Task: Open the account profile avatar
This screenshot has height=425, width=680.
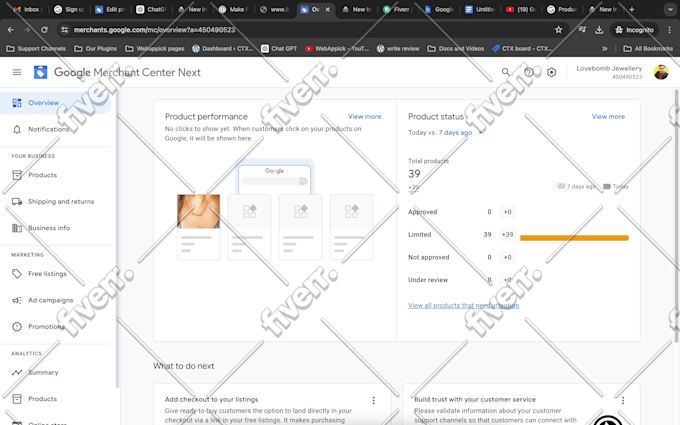Action: pos(660,72)
